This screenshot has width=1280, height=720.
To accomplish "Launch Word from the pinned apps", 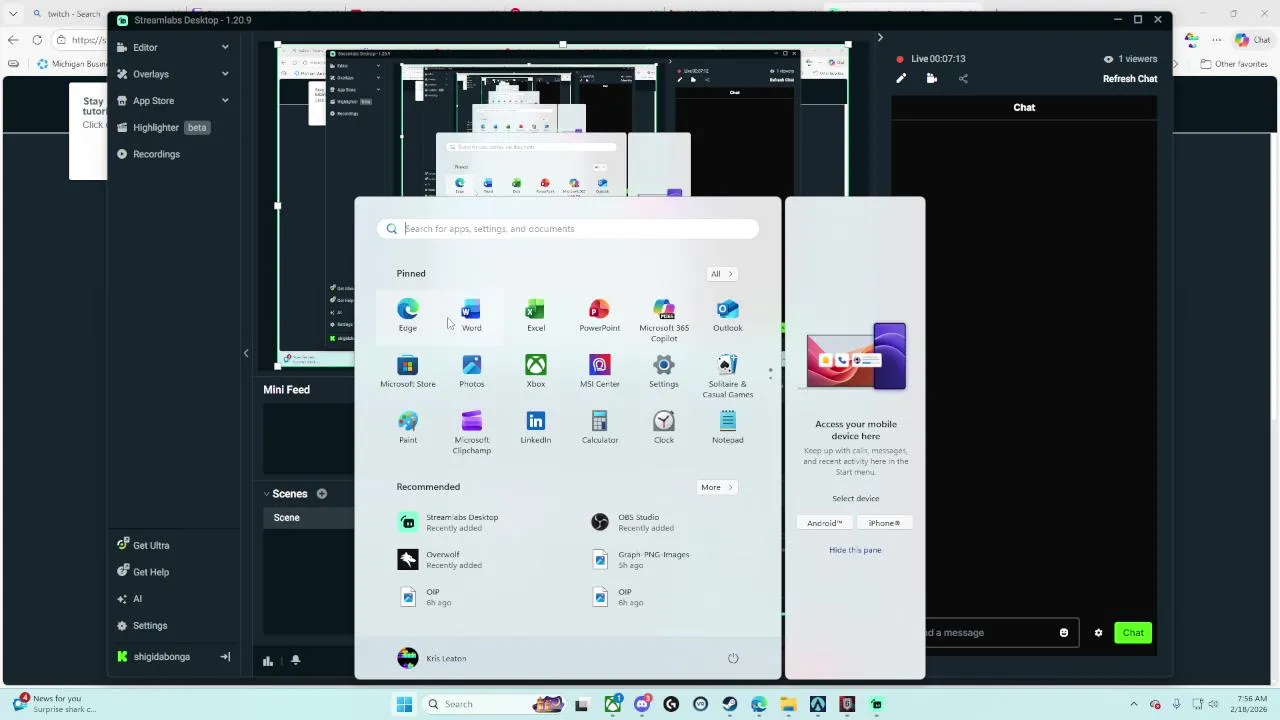I will click(471, 315).
